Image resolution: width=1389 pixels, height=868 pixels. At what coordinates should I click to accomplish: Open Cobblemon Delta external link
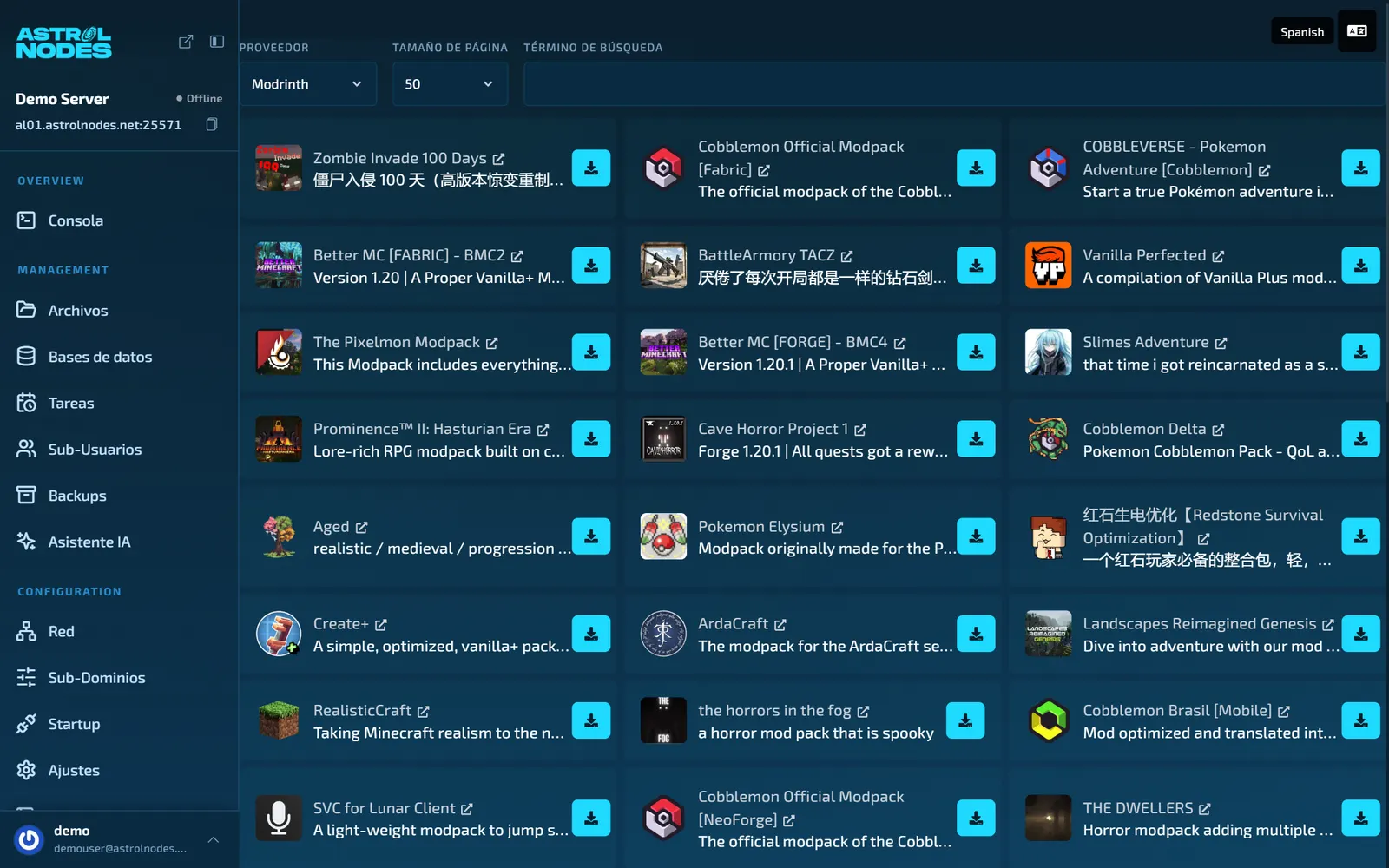[1218, 430]
